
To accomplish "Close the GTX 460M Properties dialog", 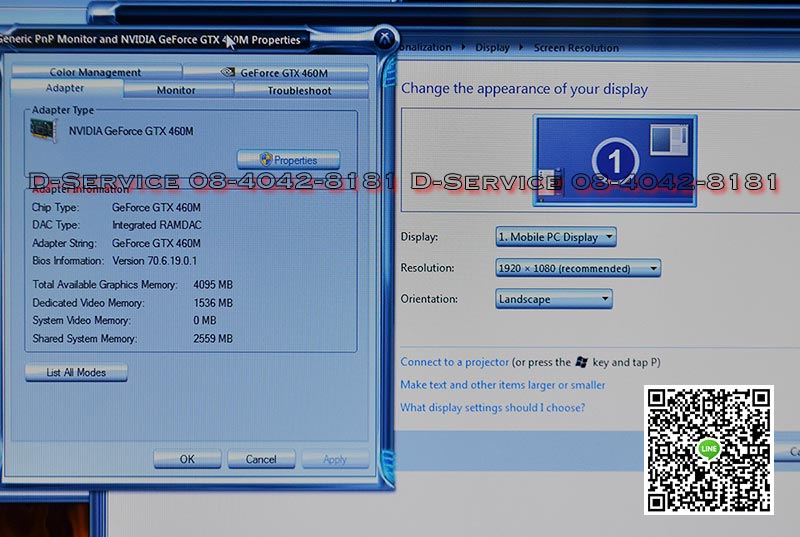I will coord(385,38).
